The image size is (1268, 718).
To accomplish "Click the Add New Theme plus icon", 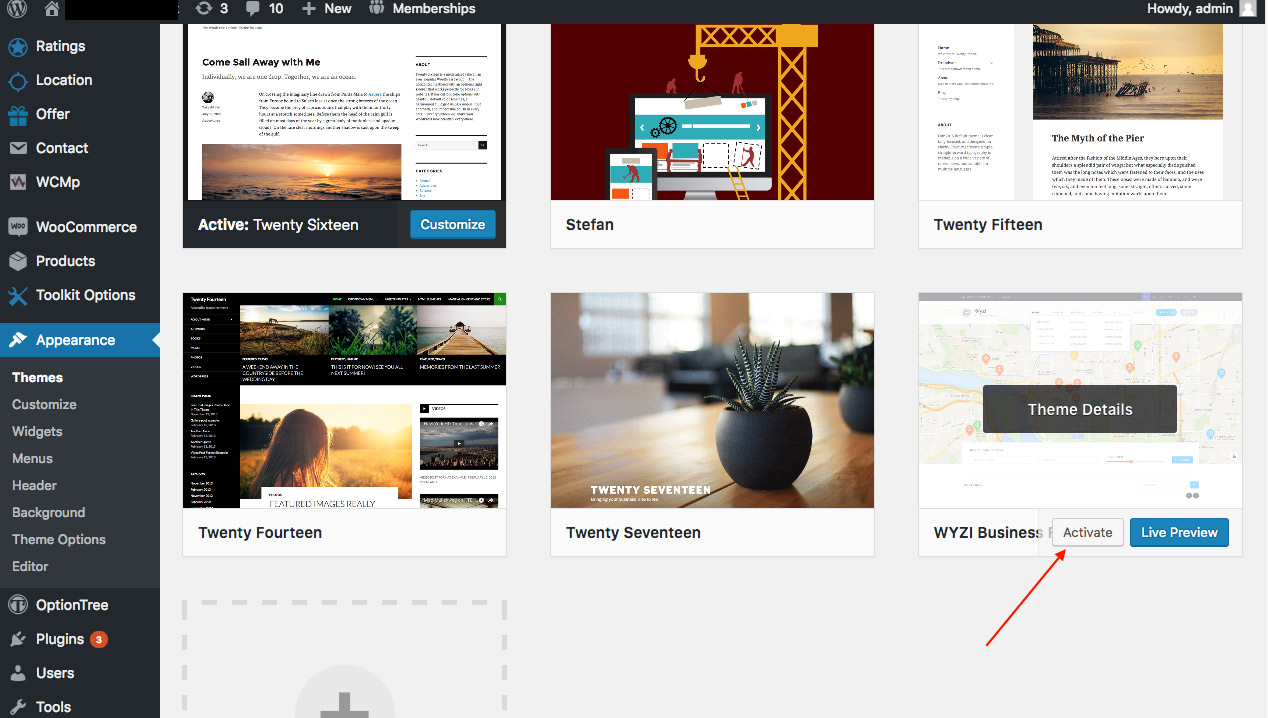I will (x=344, y=694).
